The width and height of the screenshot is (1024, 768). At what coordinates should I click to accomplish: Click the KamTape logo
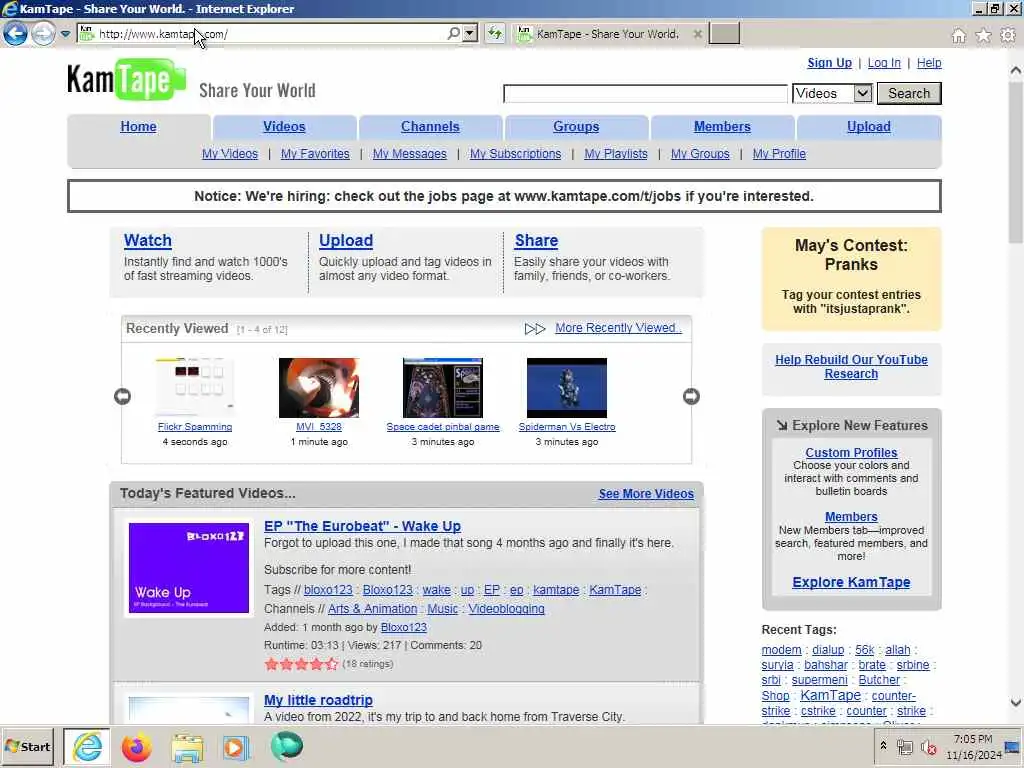point(127,80)
